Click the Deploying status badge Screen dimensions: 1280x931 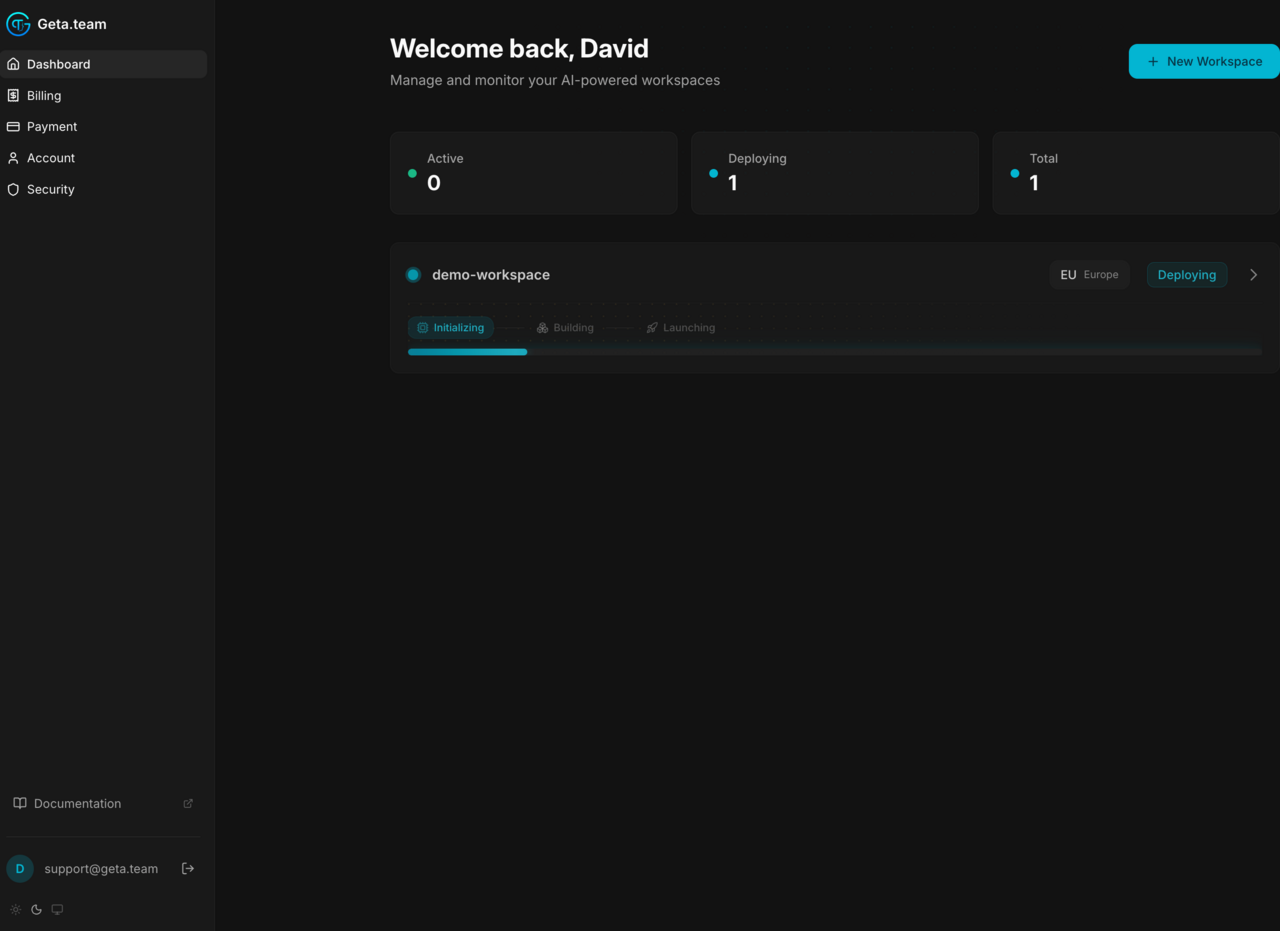coord(1187,275)
